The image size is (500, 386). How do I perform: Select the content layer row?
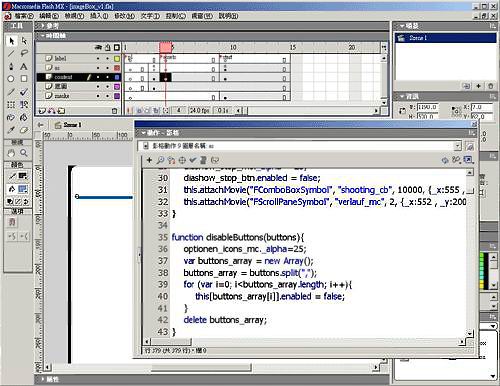pos(78,77)
